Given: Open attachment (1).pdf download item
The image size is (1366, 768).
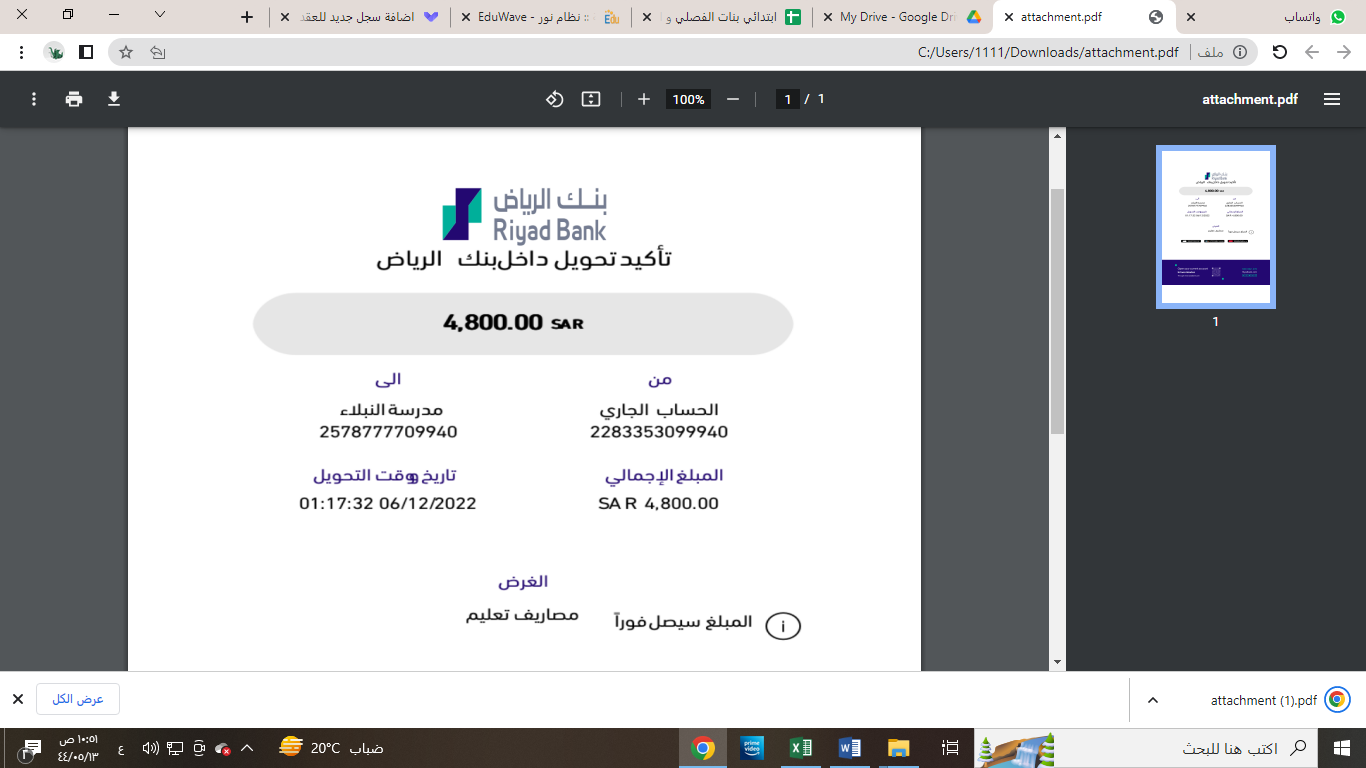Looking at the screenshot, I should point(1264,700).
